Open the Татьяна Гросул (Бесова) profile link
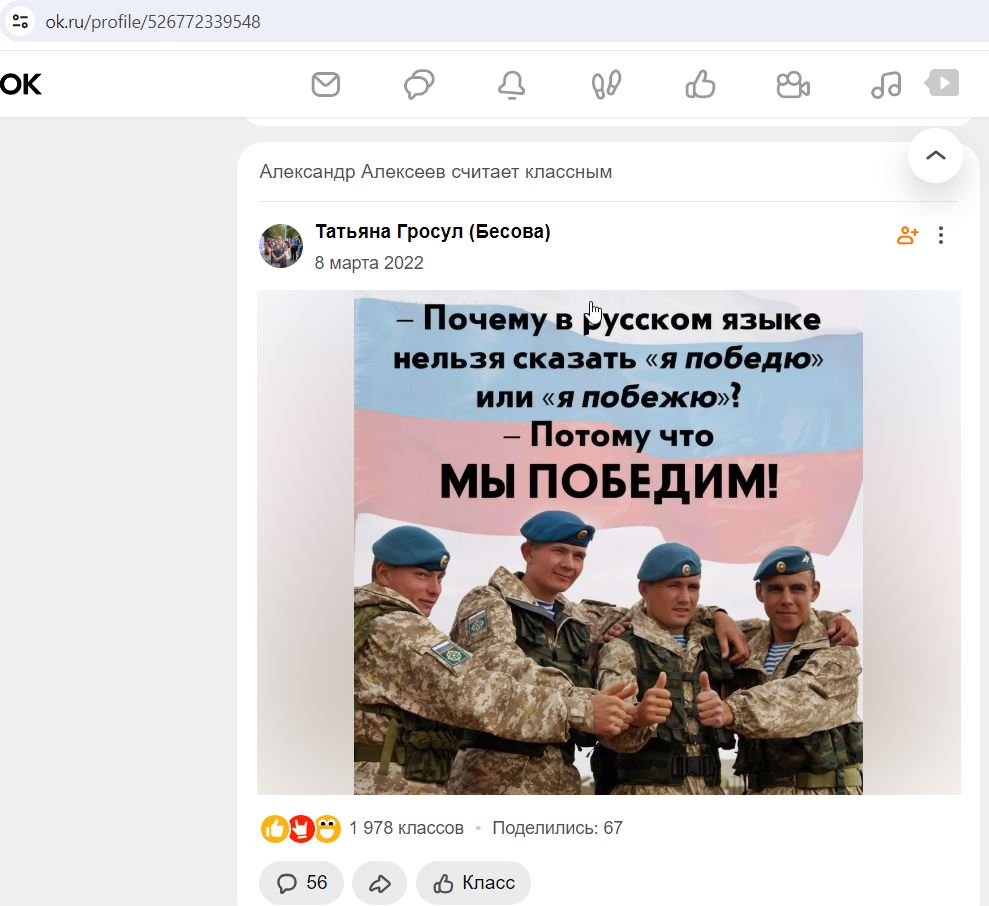Screen dimensions: 989x906 tap(433, 232)
